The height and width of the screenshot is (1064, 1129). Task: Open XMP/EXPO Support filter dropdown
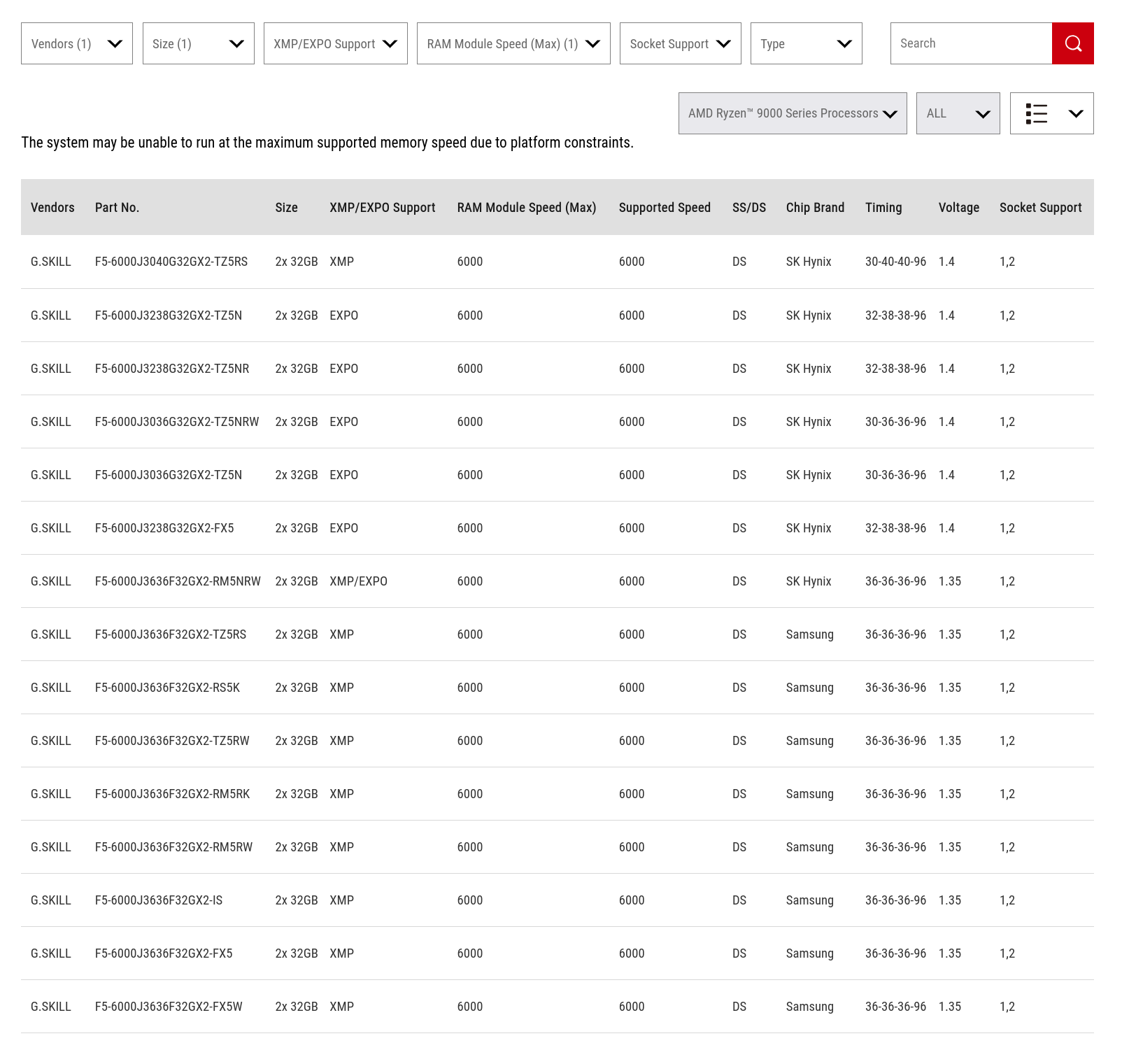coord(336,43)
